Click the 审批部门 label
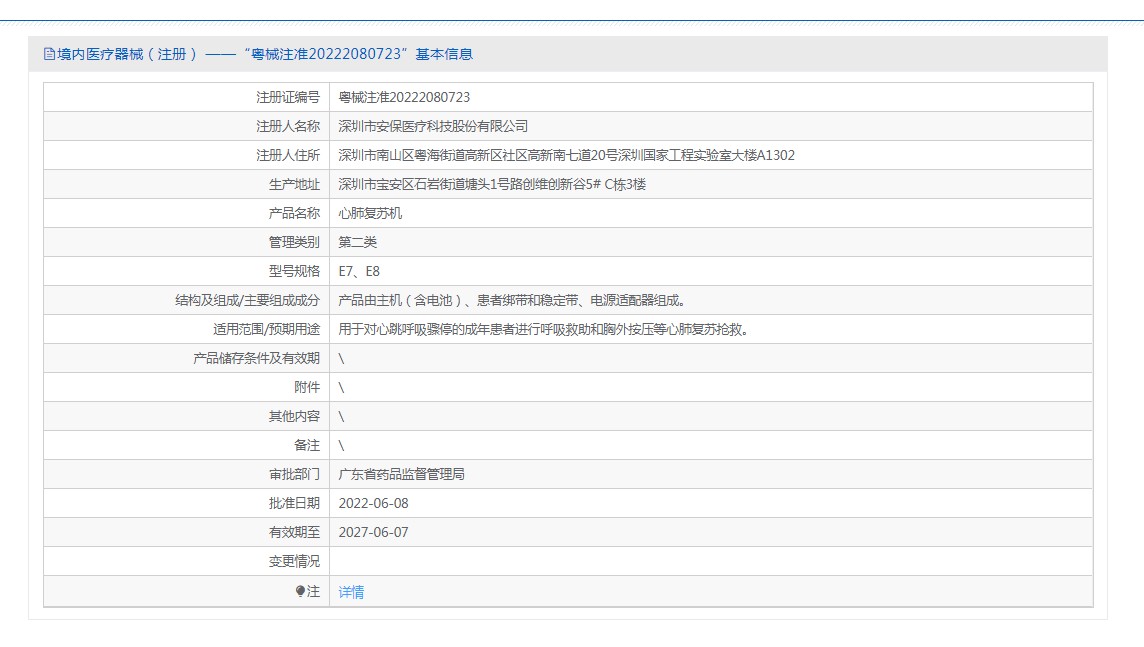1144x647 pixels. pos(294,474)
